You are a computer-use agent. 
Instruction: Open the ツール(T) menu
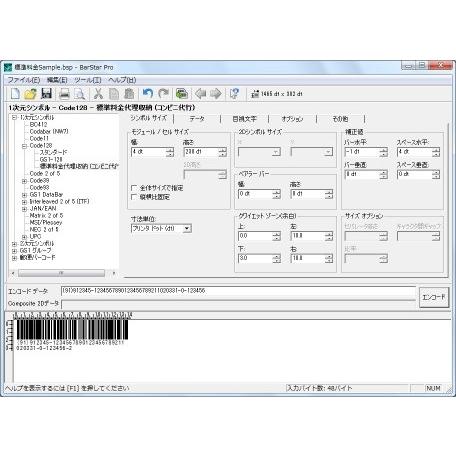(x=88, y=80)
